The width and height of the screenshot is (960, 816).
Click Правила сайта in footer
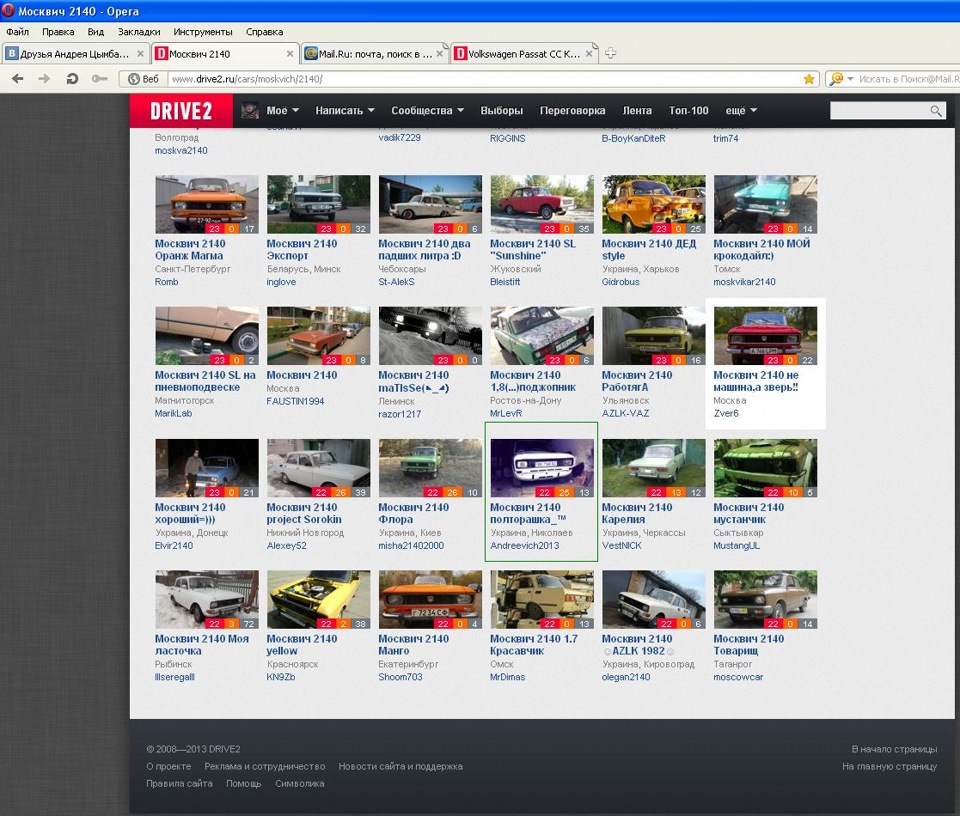[x=179, y=784]
